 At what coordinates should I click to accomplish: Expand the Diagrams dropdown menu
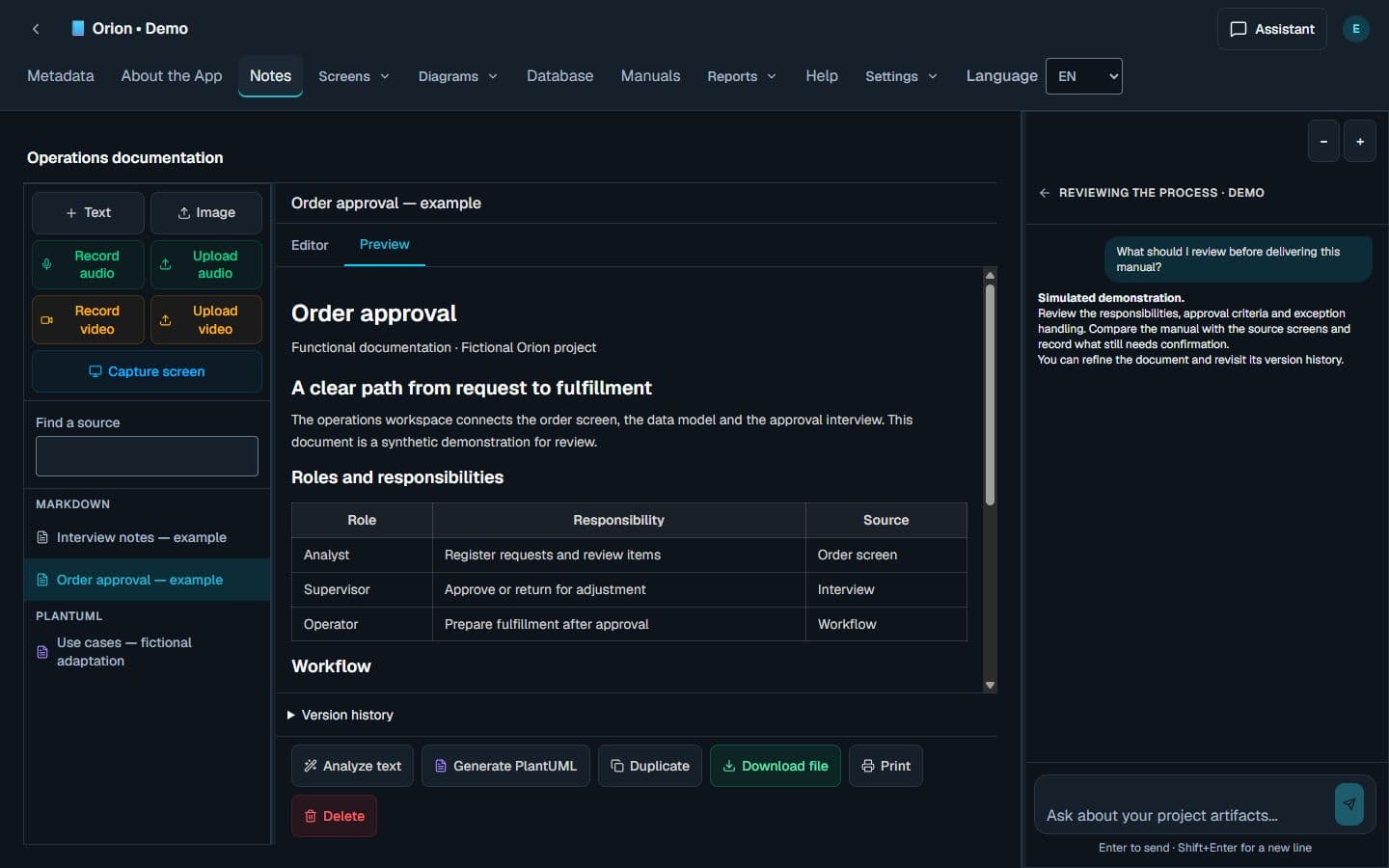click(x=458, y=76)
